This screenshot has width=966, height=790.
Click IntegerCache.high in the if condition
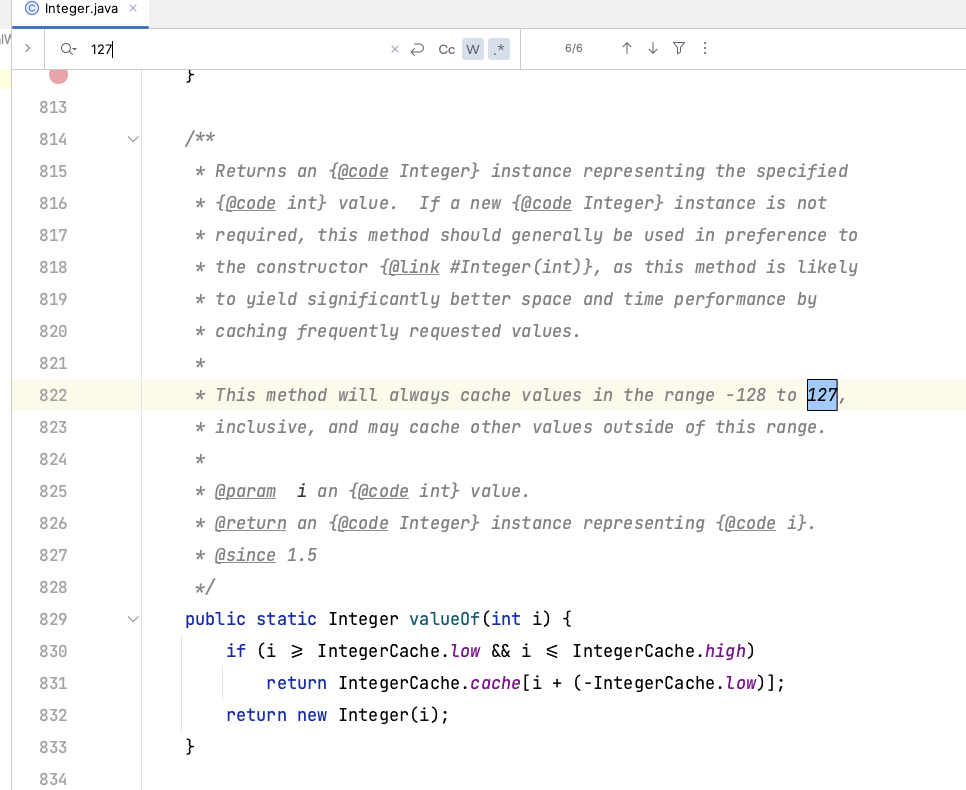coord(659,651)
